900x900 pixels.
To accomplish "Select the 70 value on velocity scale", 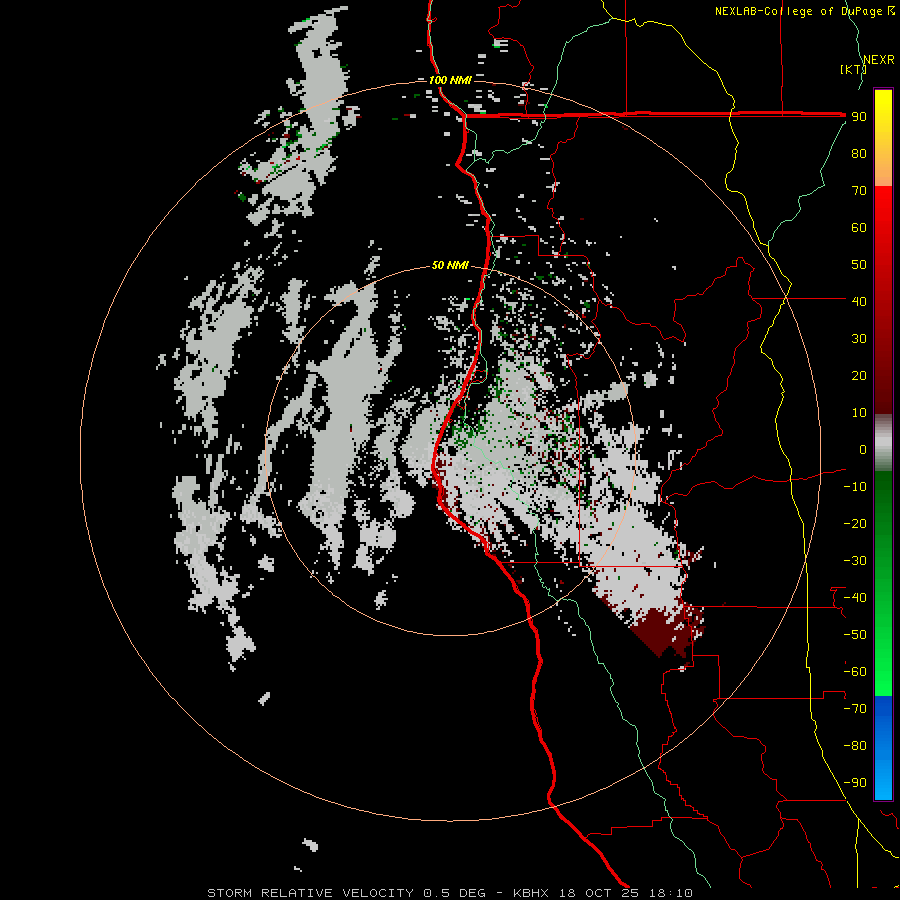I will pos(859,191).
